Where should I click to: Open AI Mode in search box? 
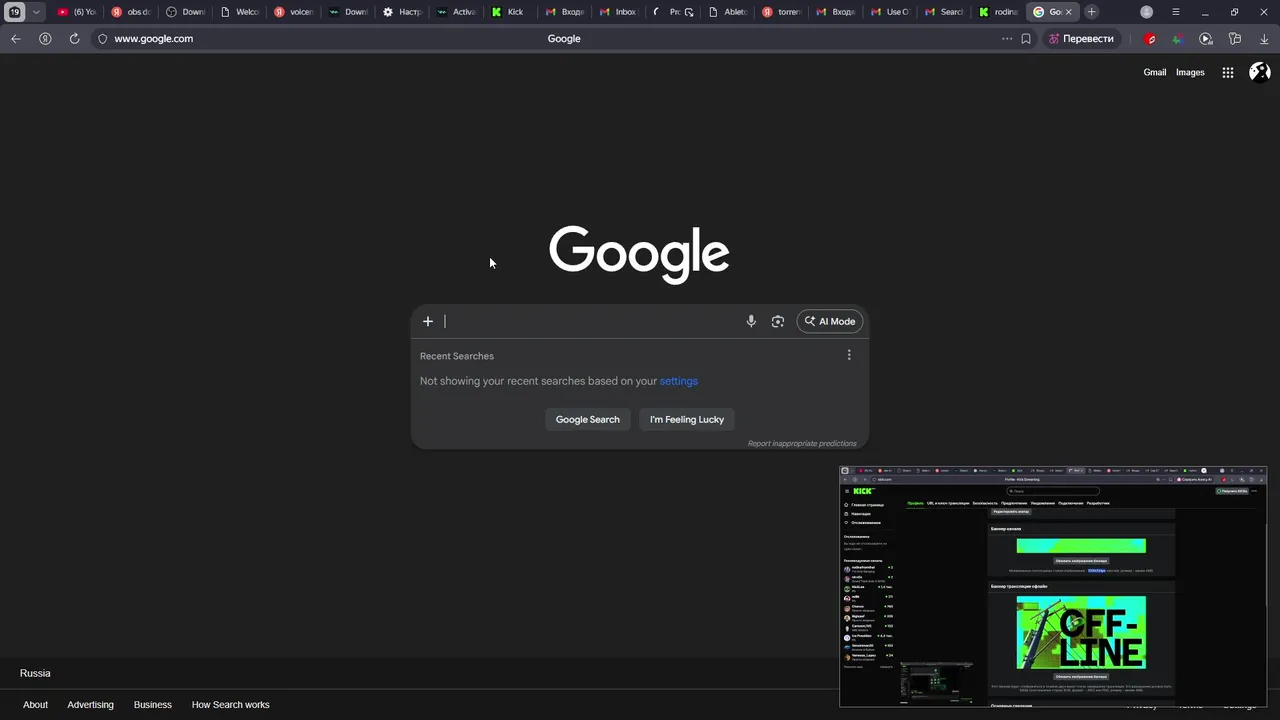[x=830, y=321]
